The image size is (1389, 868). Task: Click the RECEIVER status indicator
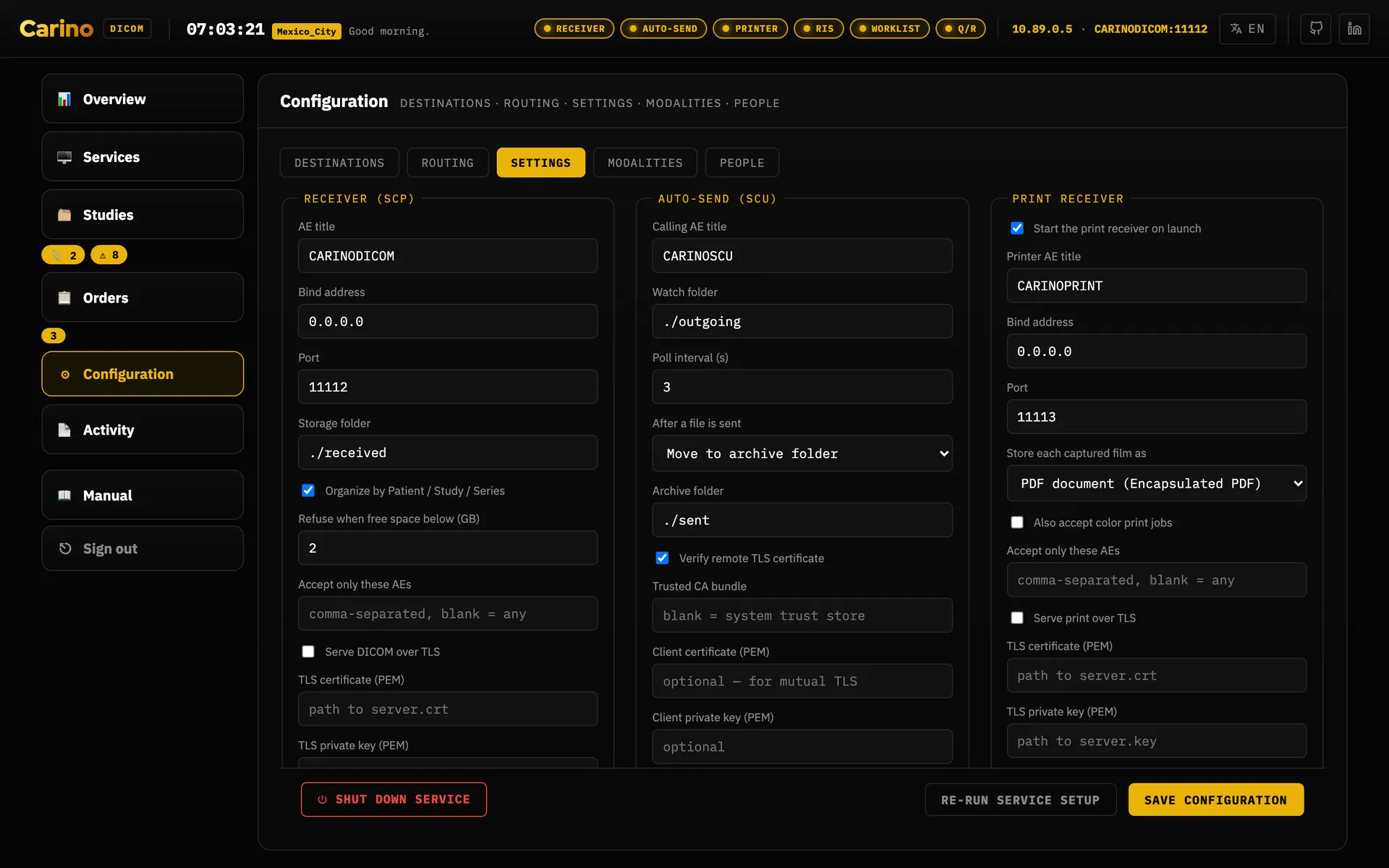coord(574,29)
